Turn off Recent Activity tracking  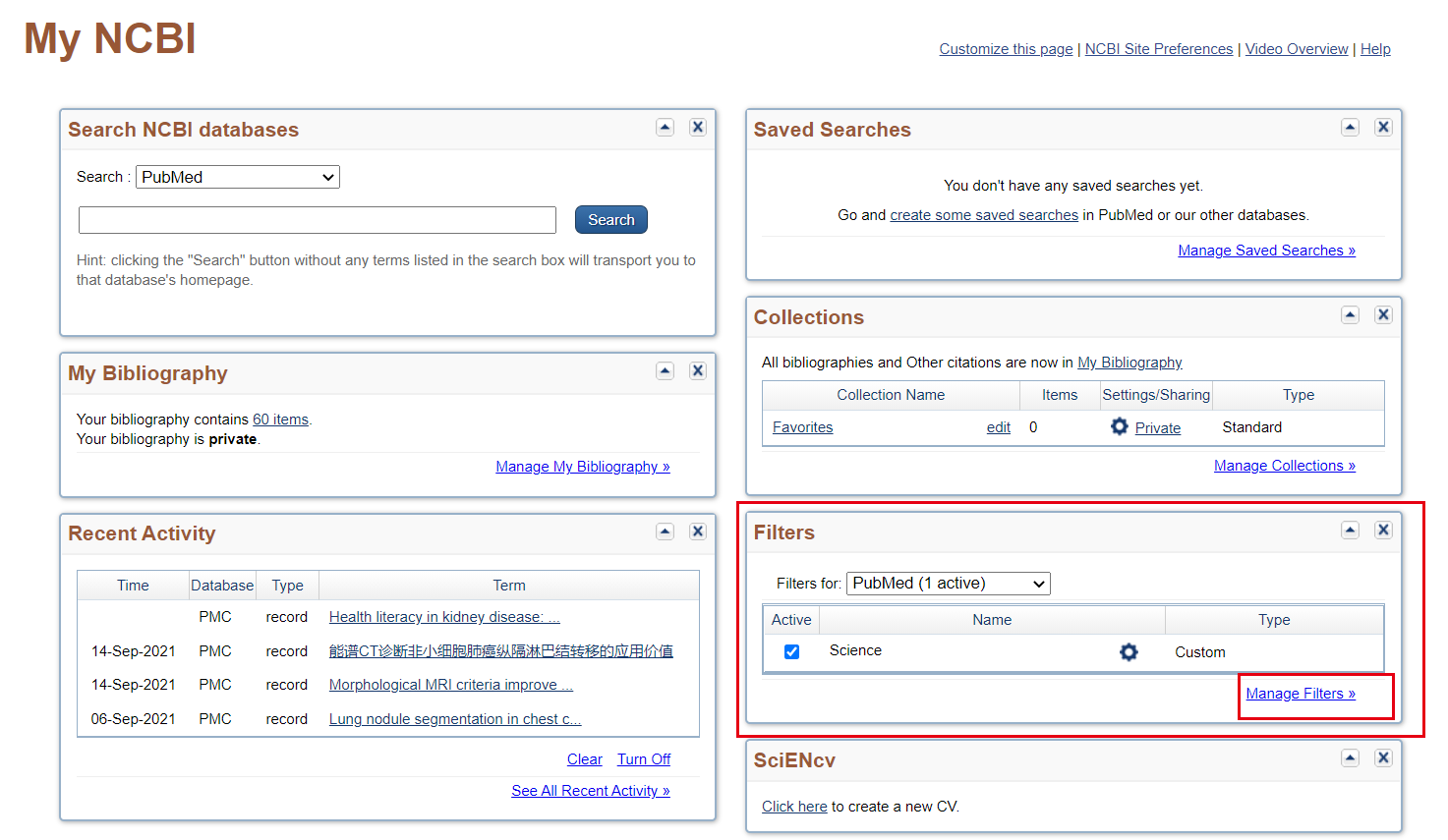(643, 758)
